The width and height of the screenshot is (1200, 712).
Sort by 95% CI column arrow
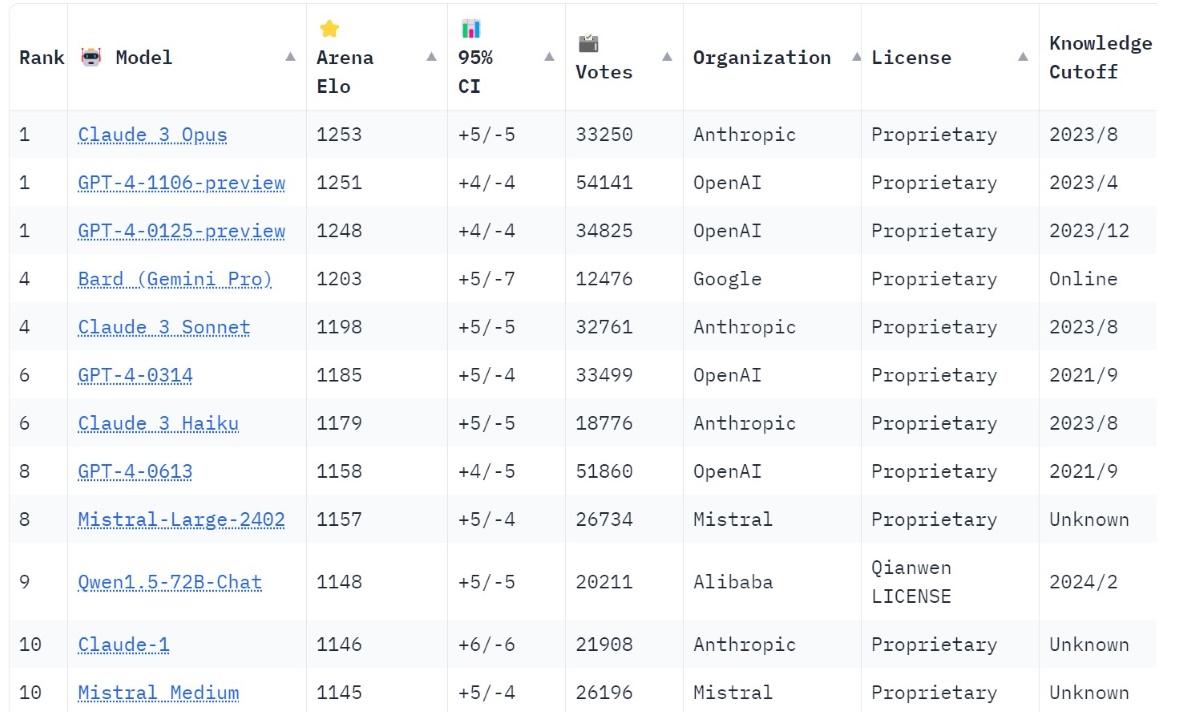pos(549,57)
